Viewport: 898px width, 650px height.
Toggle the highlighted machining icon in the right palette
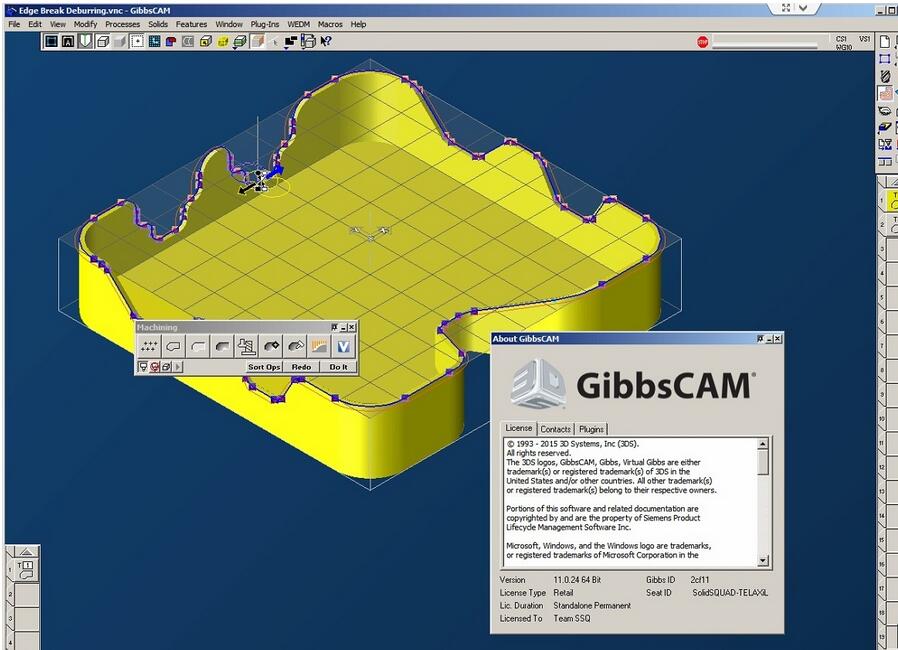tap(885, 93)
